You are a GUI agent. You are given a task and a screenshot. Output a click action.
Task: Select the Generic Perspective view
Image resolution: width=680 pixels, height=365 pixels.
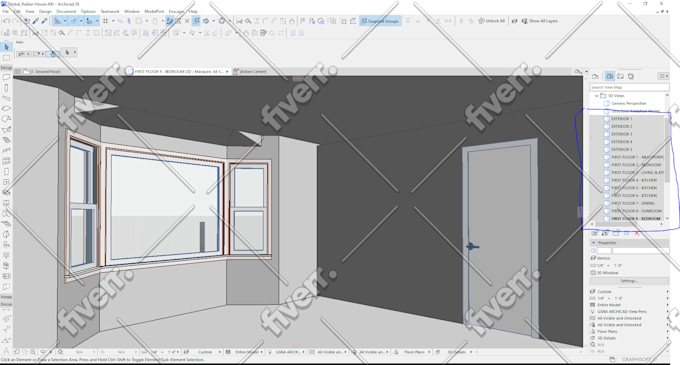[628, 103]
